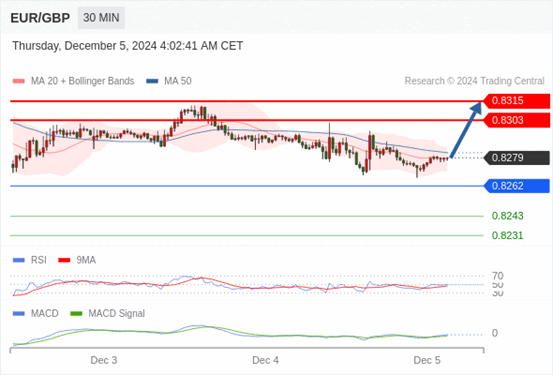Click the 30 MIN timeframe button
The width and height of the screenshot is (553, 375).
click(x=101, y=18)
